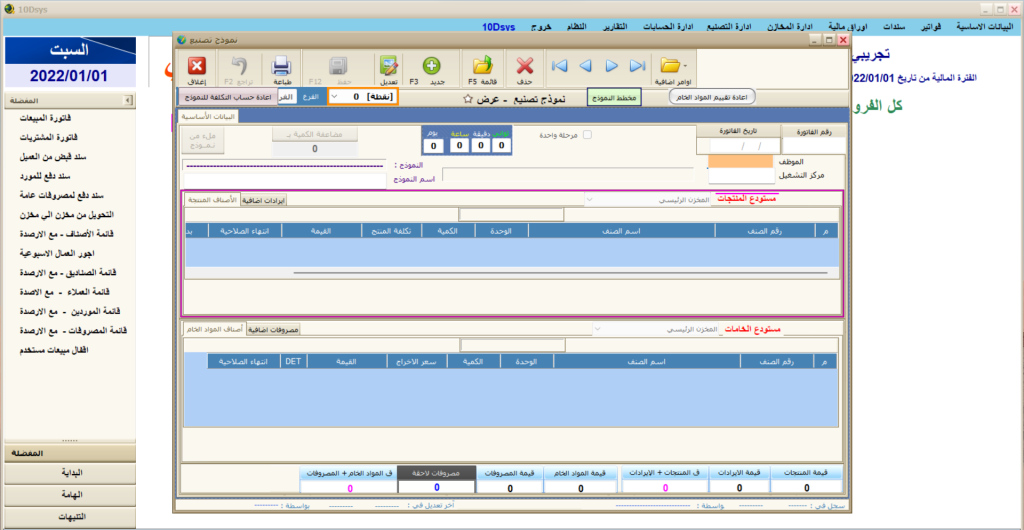
Task: Go to first record with the skip-back arrow
Action: pos(559,65)
